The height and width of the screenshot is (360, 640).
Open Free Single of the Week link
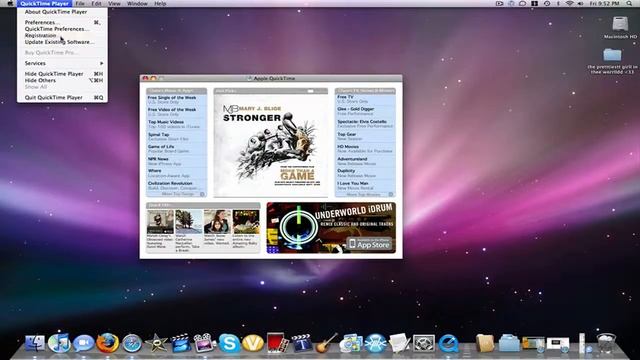[172, 98]
